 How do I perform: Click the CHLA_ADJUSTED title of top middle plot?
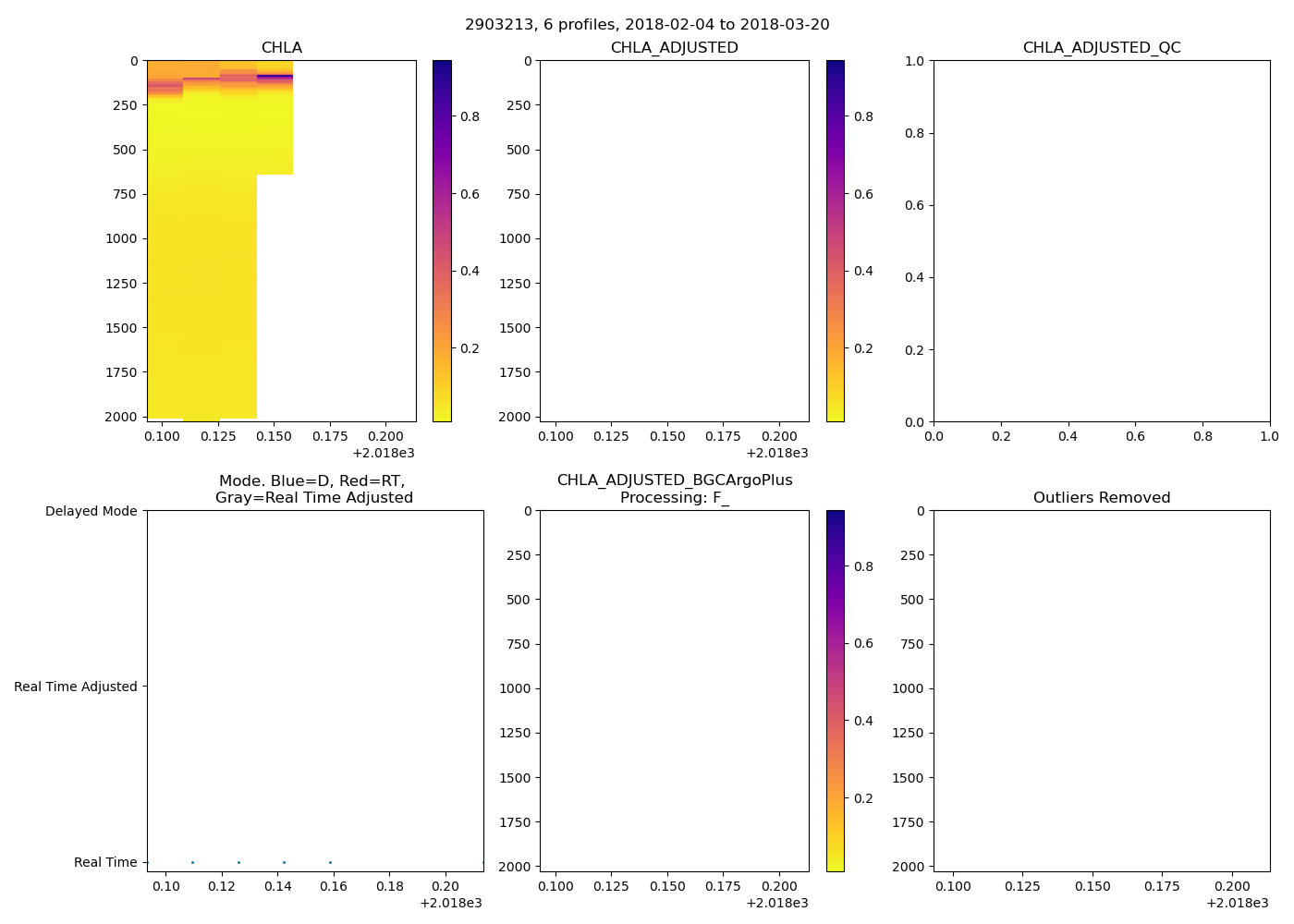[x=674, y=48]
